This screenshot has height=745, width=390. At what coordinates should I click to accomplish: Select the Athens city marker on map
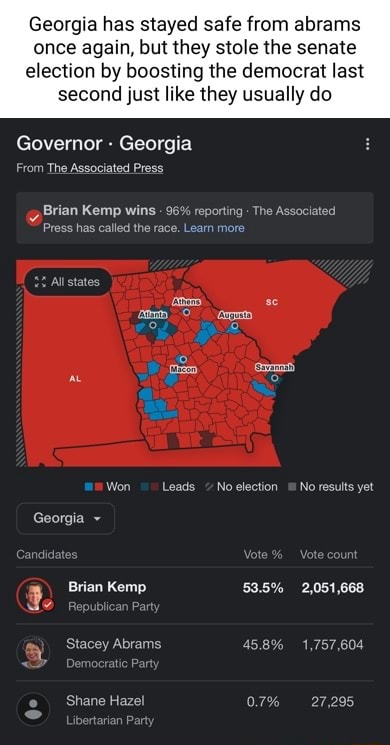pos(187,312)
